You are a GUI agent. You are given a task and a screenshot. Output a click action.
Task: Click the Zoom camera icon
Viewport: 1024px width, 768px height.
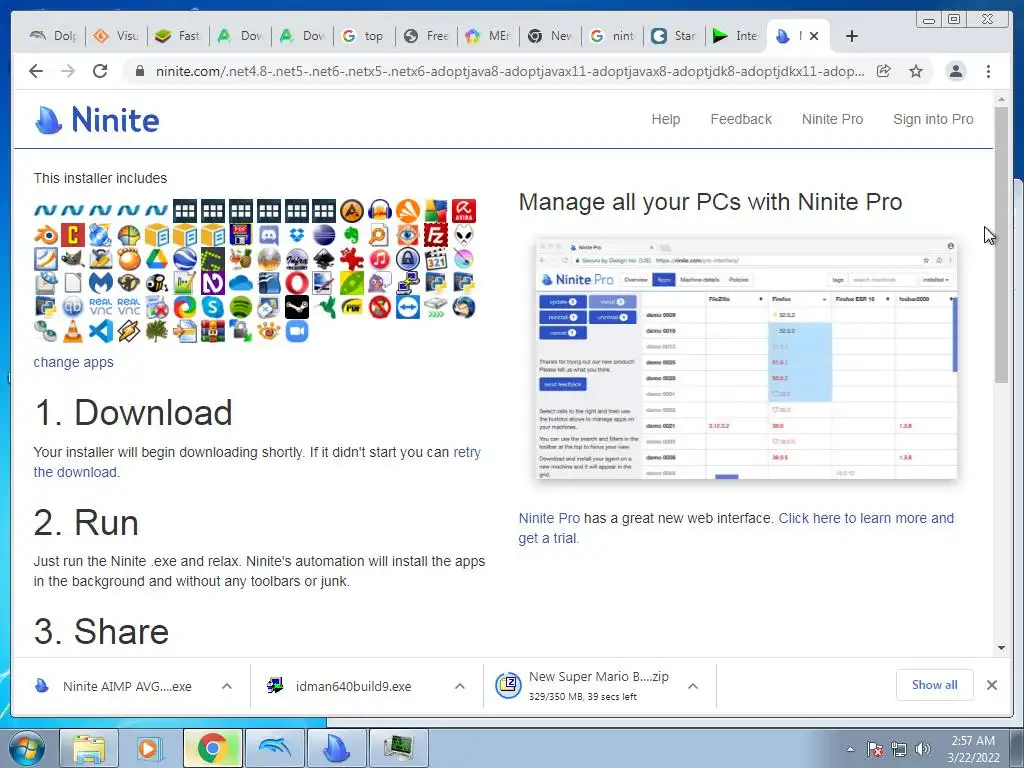296,331
